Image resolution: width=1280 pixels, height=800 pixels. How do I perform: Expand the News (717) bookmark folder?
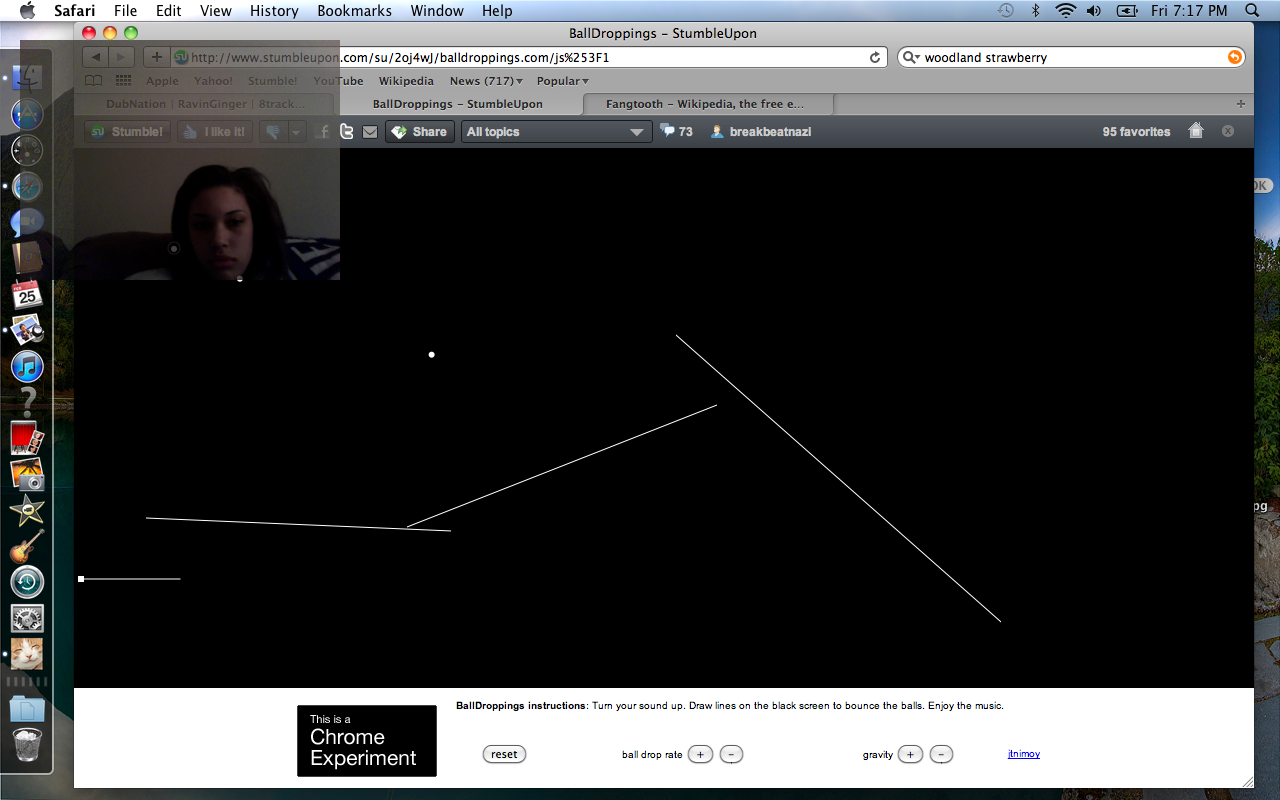486,81
